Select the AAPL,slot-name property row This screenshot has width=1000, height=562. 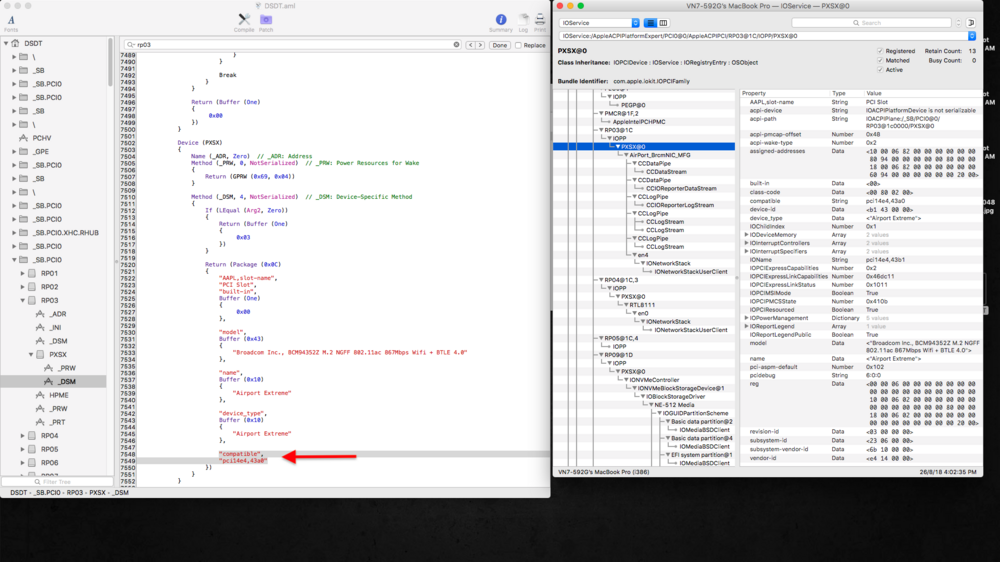pyautogui.click(x=860, y=102)
